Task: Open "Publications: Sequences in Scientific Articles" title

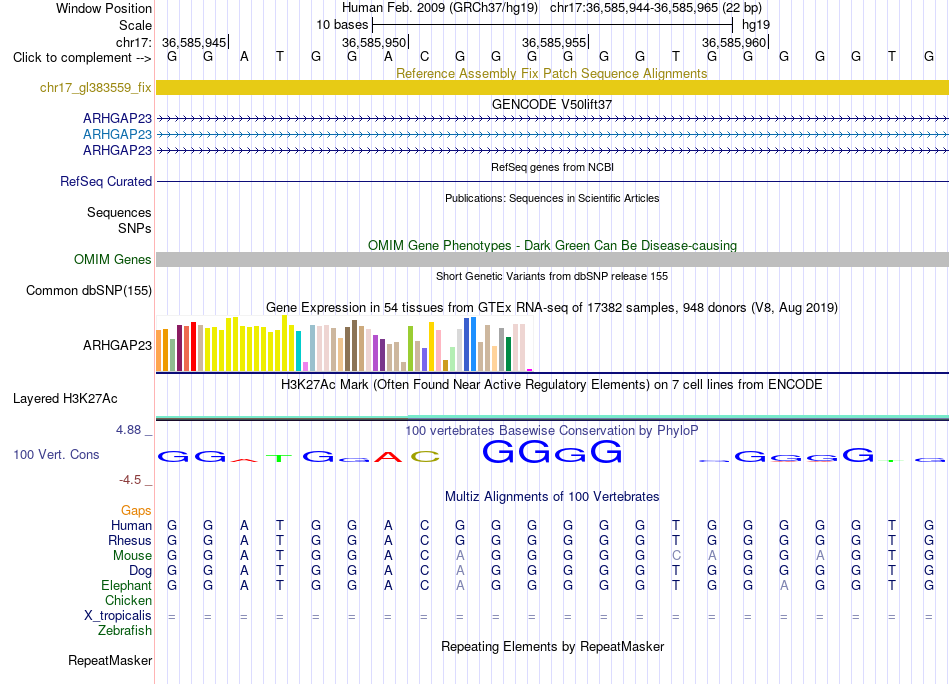Action: [x=552, y=198]
